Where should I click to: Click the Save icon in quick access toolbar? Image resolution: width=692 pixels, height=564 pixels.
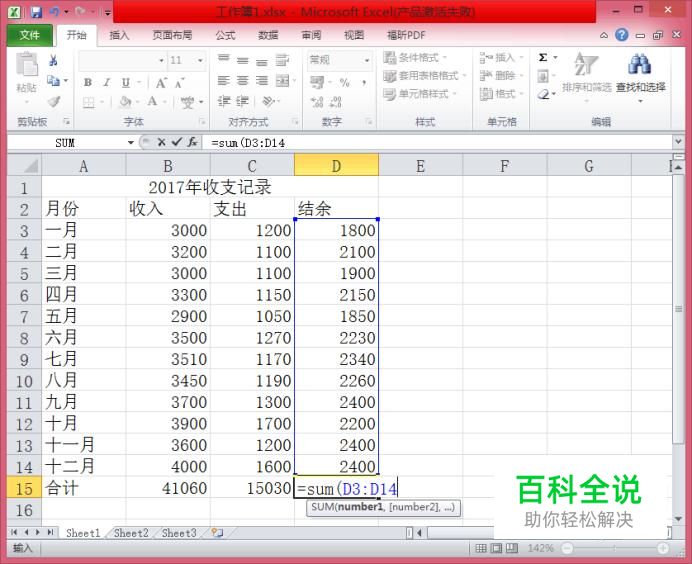(x=36, y=12)
